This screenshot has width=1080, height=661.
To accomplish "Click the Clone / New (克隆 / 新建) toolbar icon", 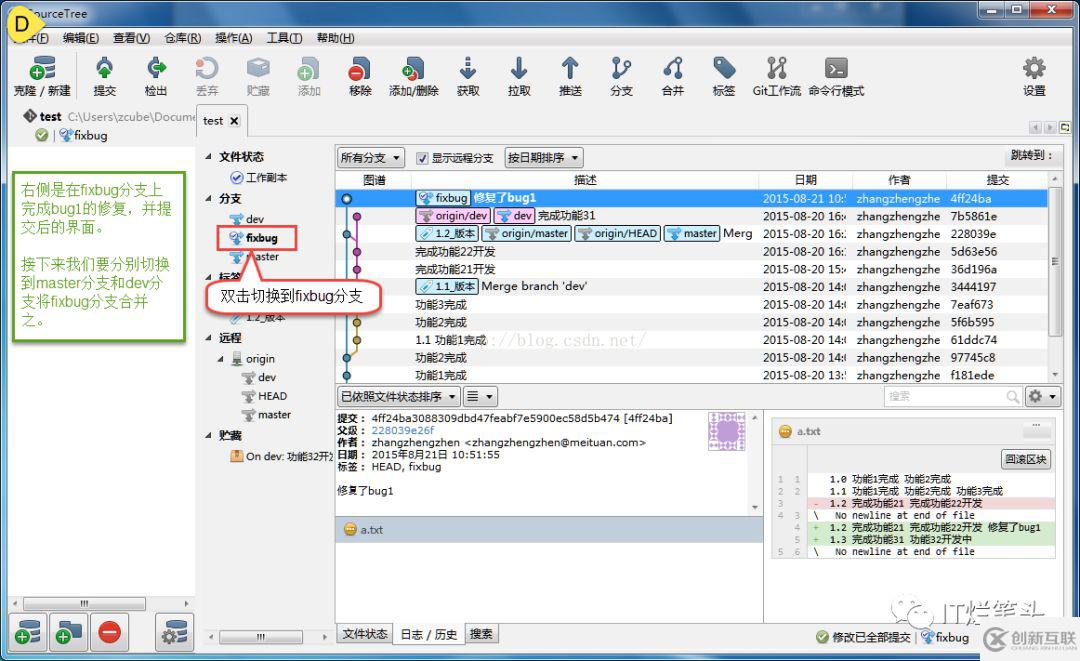I will click(x=42, y=76).
